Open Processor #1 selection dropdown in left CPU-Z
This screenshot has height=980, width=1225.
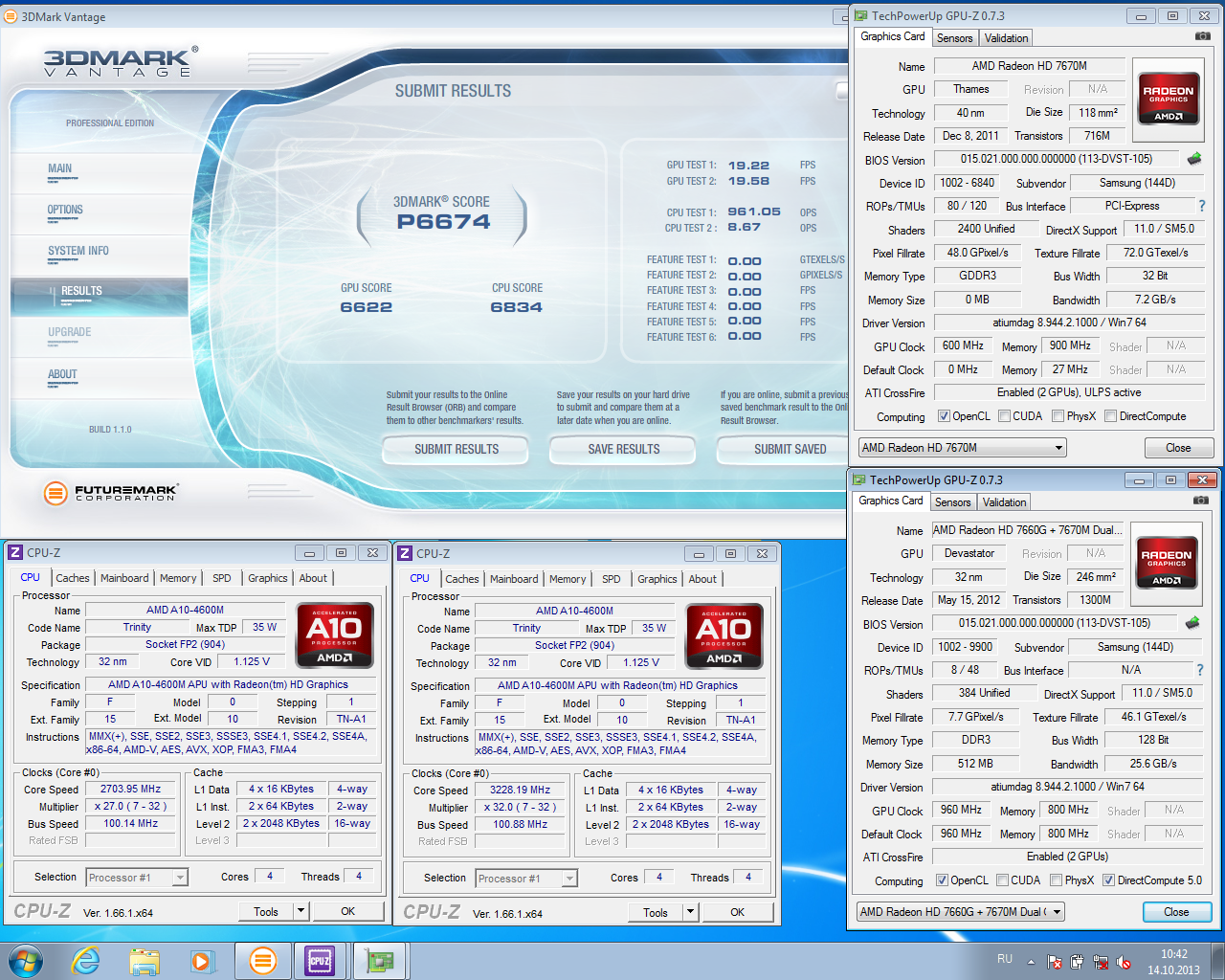pyautogui.click(x=137, y=878)
